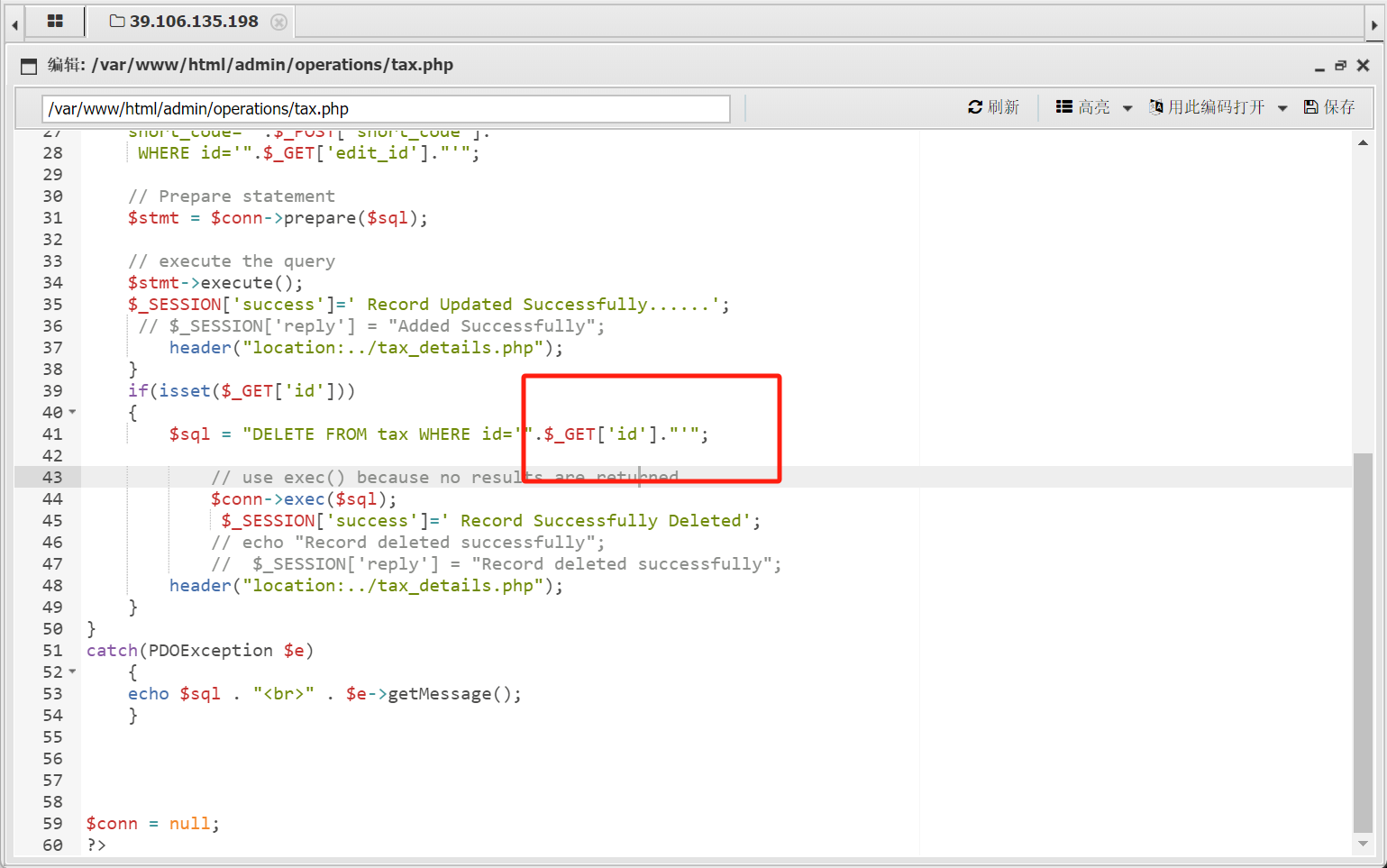Click the window icon beside 编辑 title

(29, 66)
